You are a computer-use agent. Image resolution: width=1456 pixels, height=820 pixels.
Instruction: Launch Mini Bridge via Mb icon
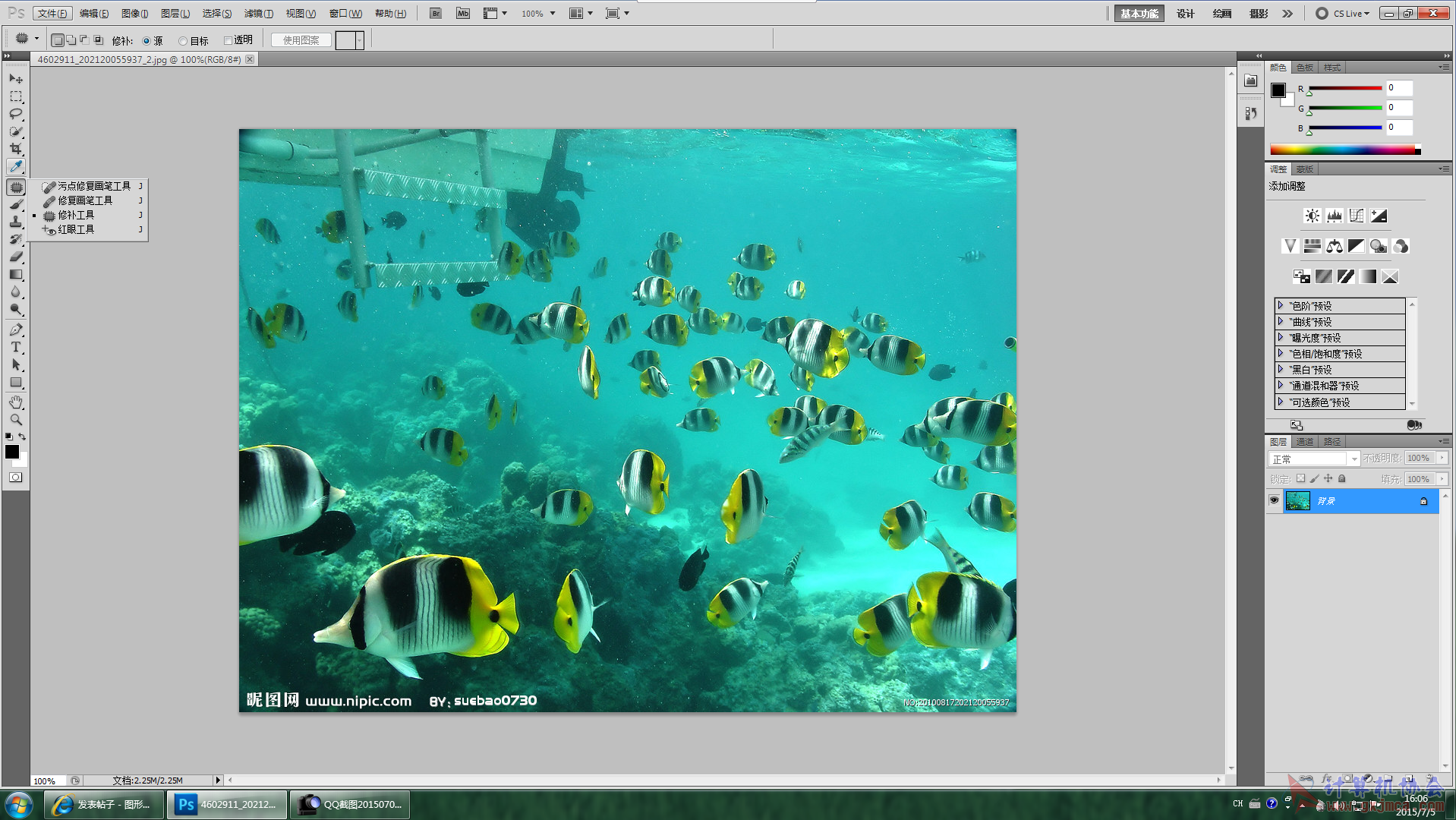pyautogui.click(x=463, y=14)
